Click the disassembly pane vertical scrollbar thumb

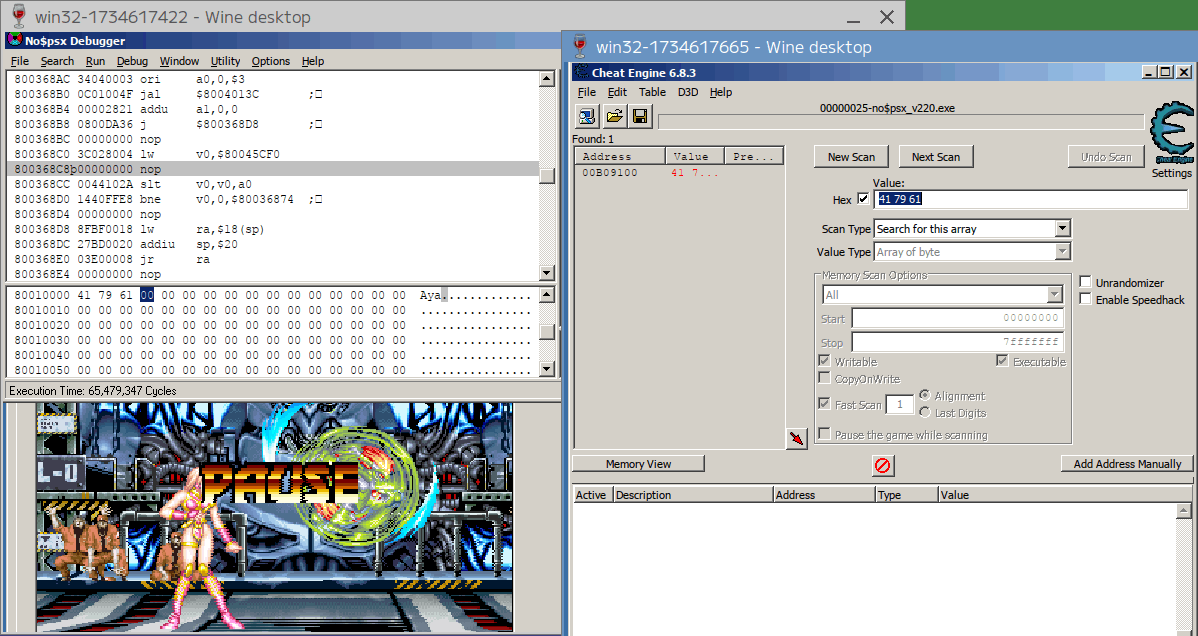tap(547, 176)
